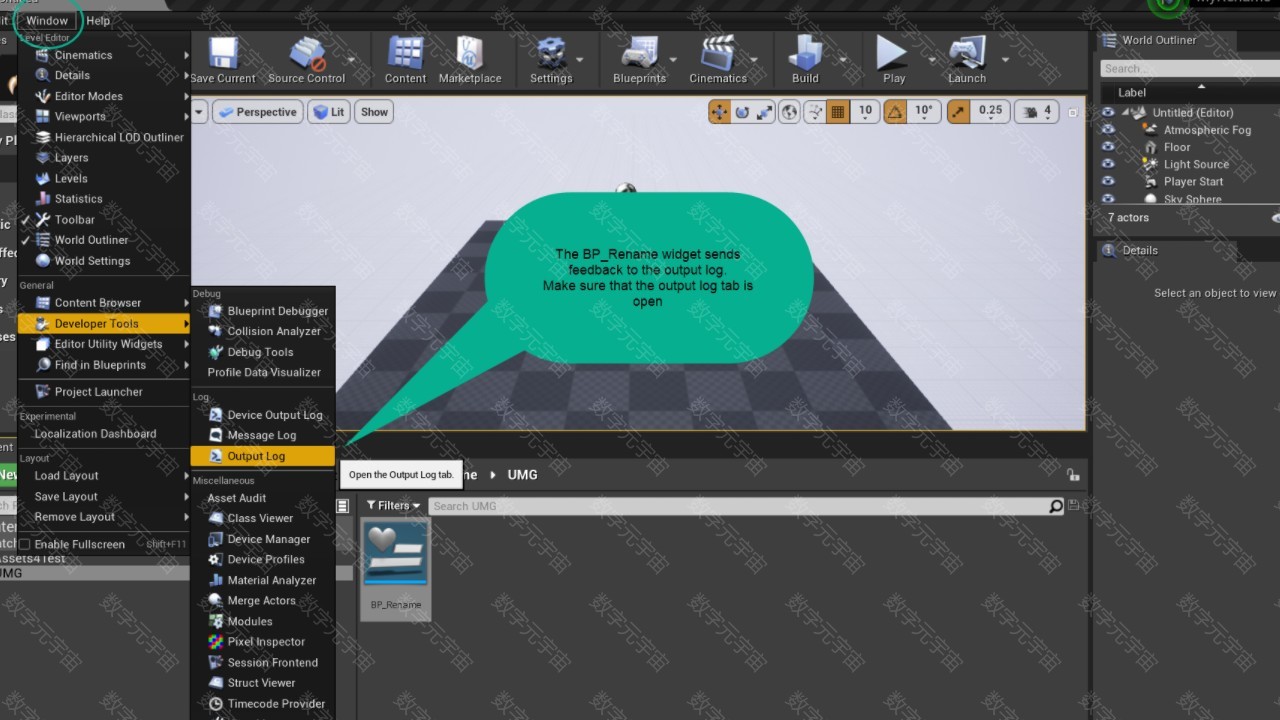Open rotation snap value 10° dropdown
The height and width of the screenshot is (720, 1280).
(923, 111)
